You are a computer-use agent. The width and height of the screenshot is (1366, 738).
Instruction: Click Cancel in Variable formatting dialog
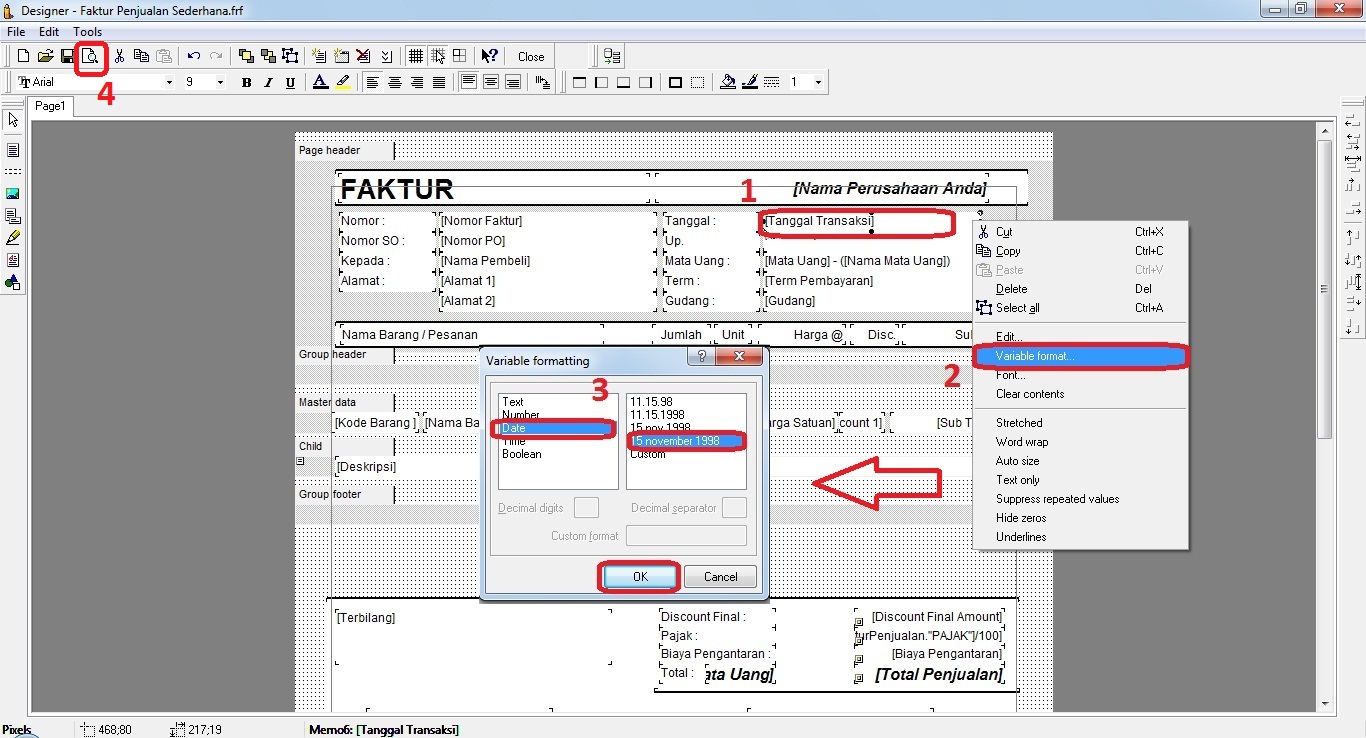tap(720, 577)
